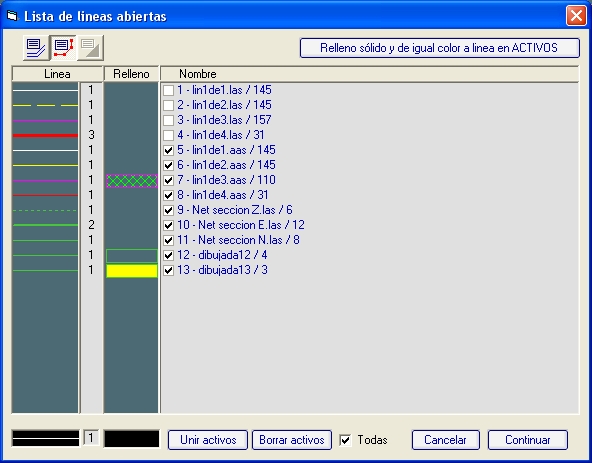Check the 4 - lin1de4.las item
This screenshot has width=592, height=463.
[168, 135]
